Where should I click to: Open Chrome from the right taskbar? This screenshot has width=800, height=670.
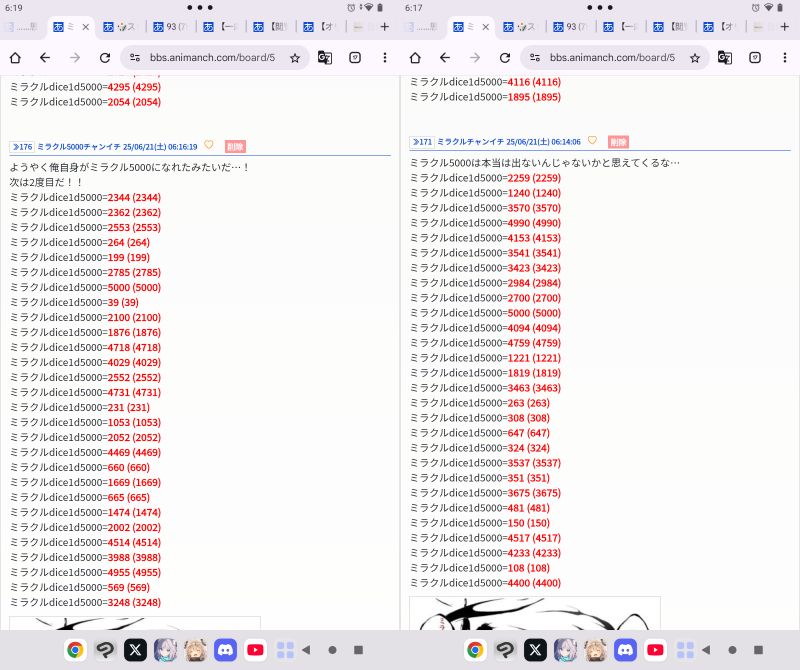pyautogui.click(x=475, y=650)
